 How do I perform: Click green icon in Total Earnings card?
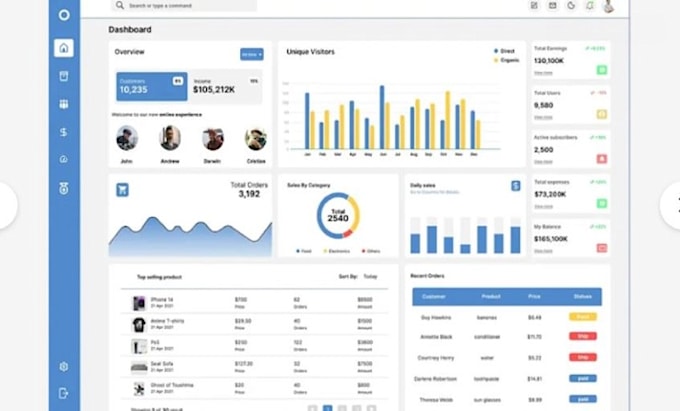[x=602, y=70]
